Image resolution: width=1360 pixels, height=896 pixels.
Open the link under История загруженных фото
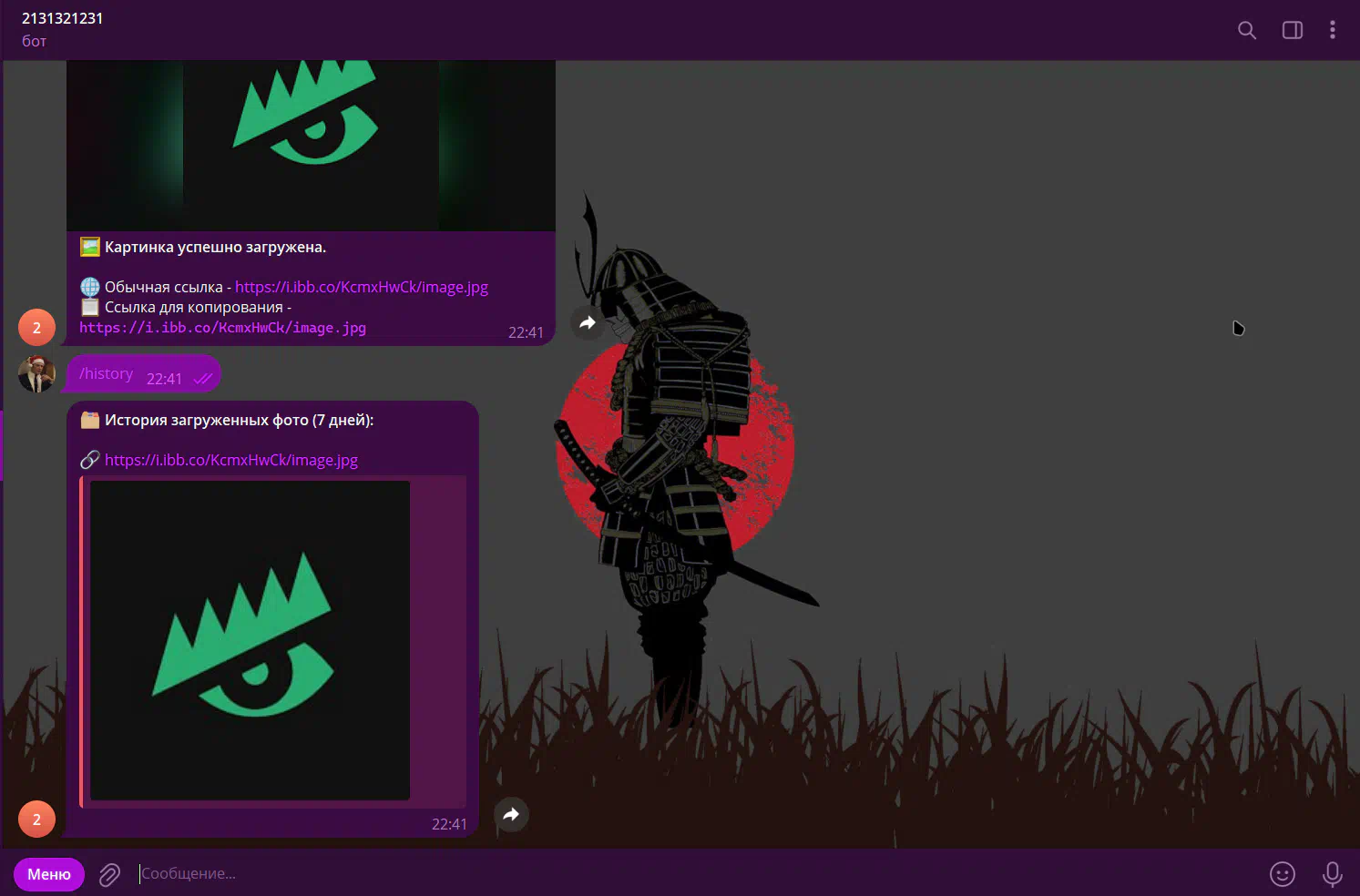230,460
